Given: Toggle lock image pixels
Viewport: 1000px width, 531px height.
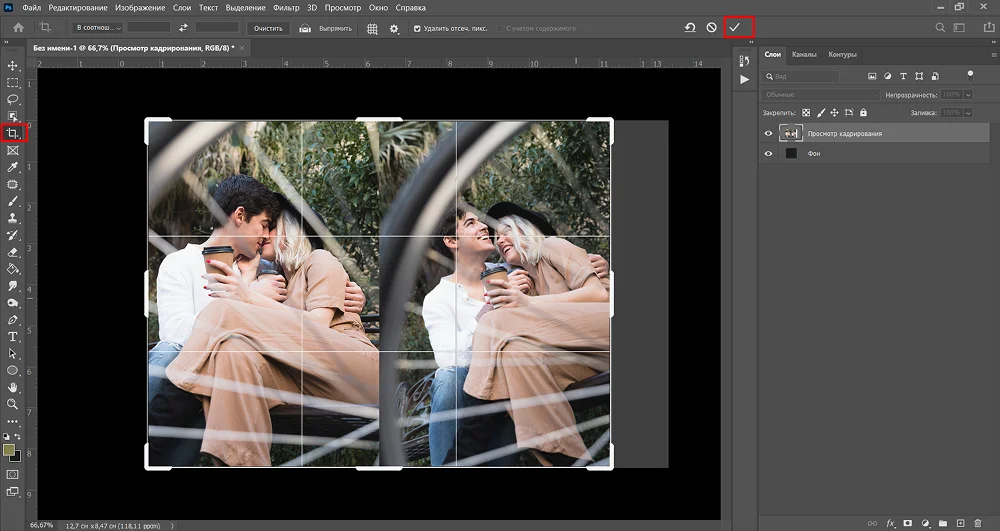Looking at the screenshot, I should (x=821, y=113).
